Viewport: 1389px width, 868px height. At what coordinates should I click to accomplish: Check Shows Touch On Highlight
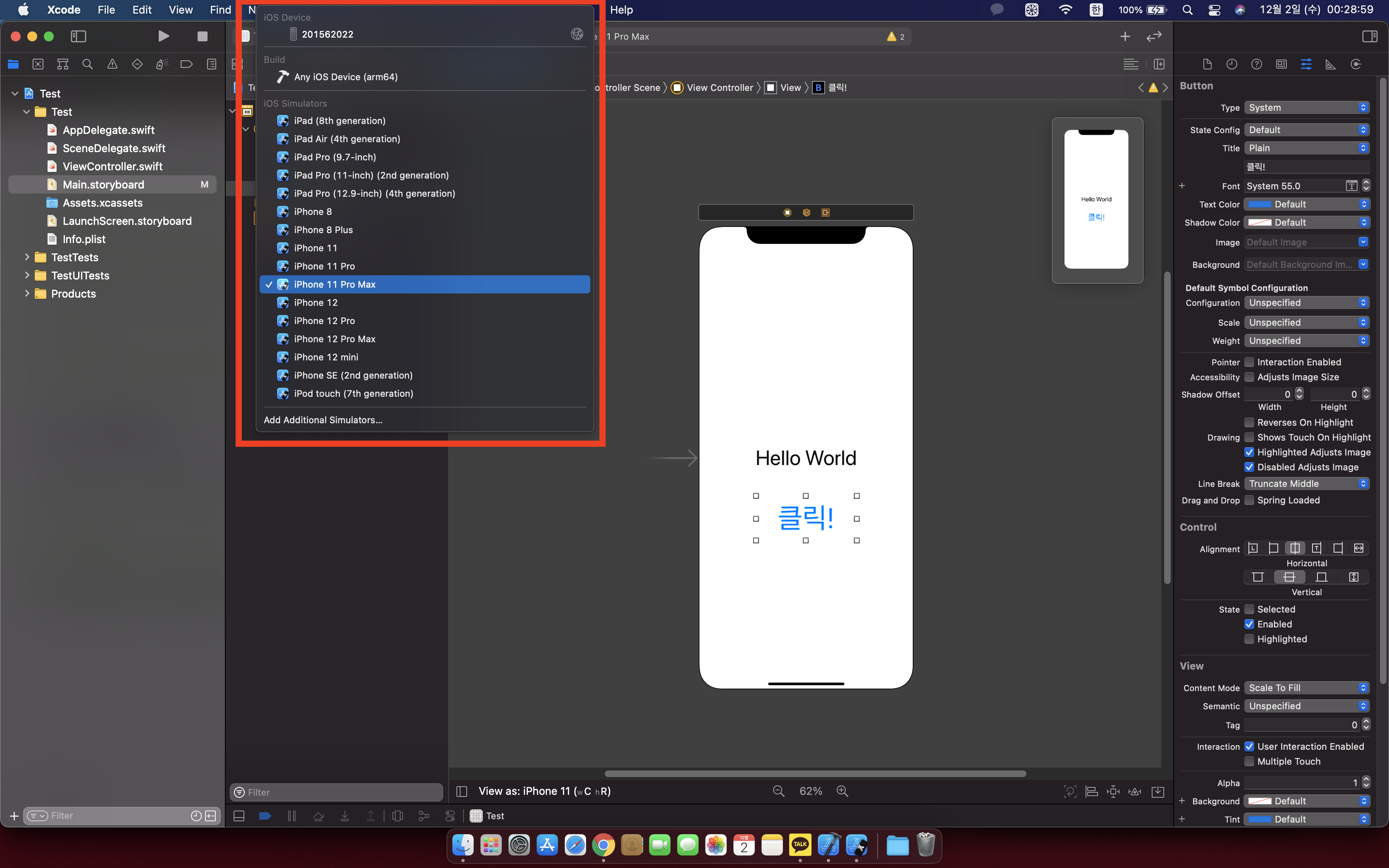(x=1249, y=437)
